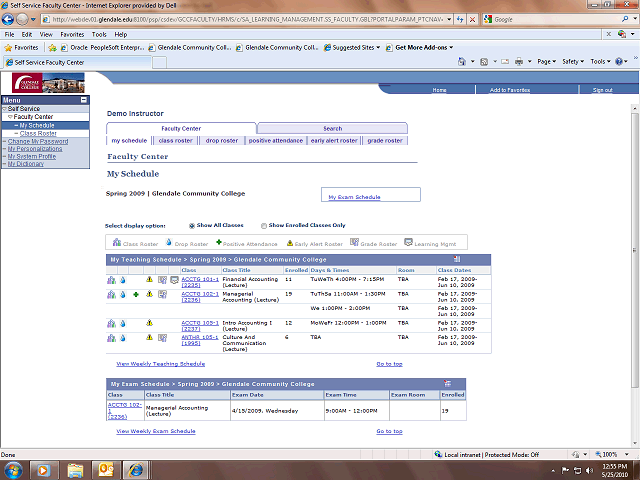Open class roster icon for ACCTG 102-1
Viewport: 640px width, 480px height.
[x=111, y=295]
